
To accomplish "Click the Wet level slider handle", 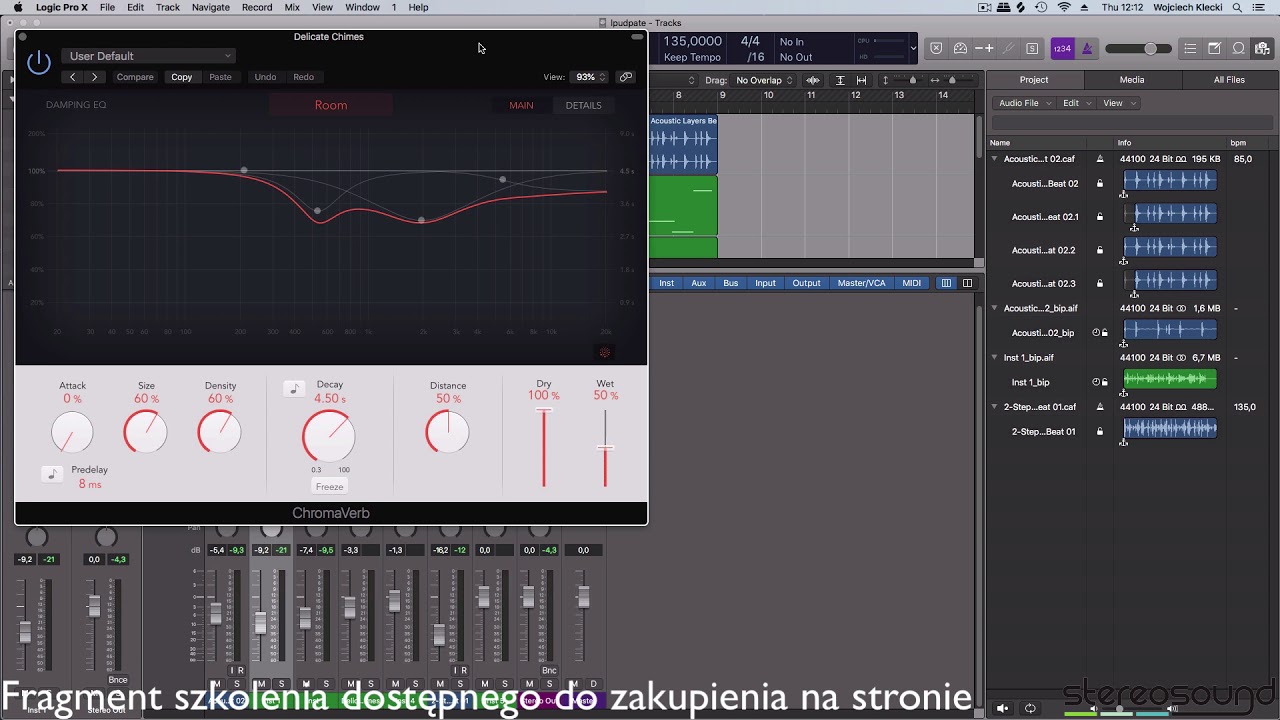I will (605, 447).
